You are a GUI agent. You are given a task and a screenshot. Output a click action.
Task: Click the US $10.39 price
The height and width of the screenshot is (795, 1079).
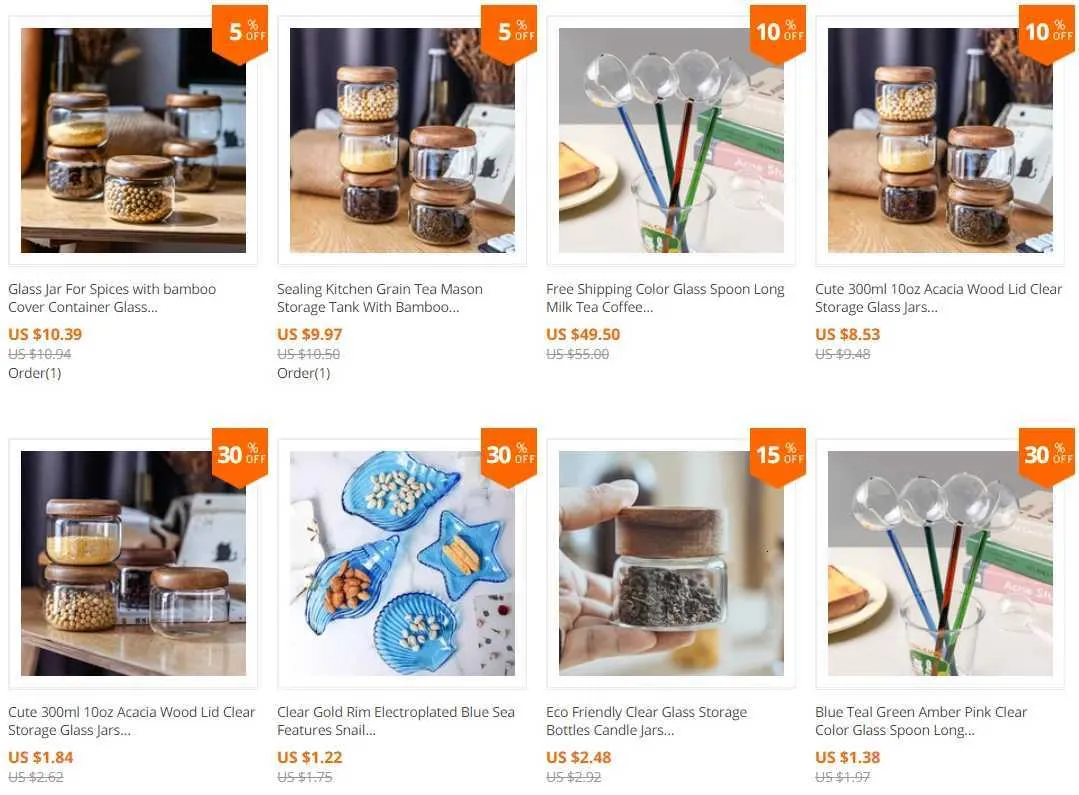[45, 335]
